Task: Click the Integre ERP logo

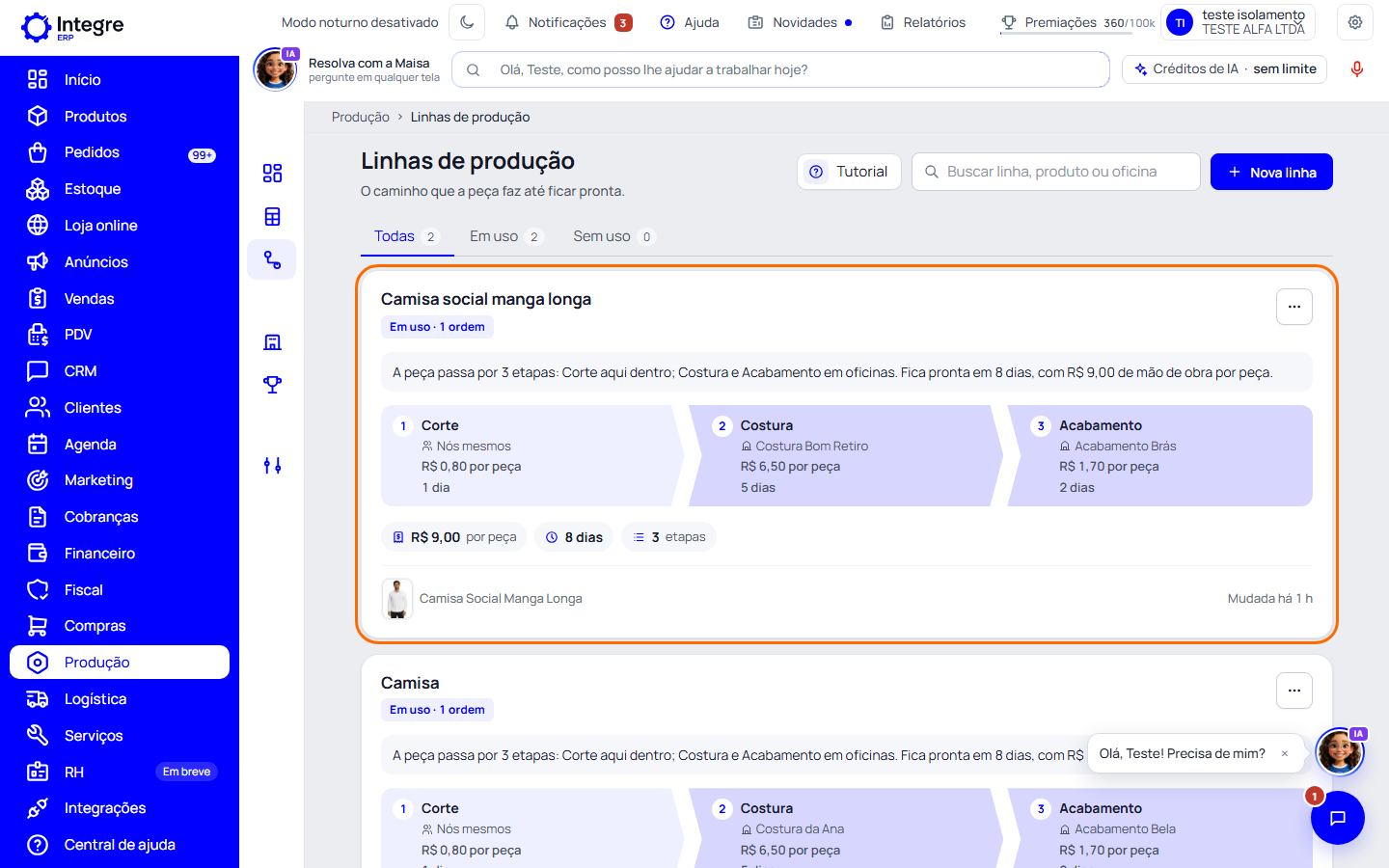Action: coord(73,26)
